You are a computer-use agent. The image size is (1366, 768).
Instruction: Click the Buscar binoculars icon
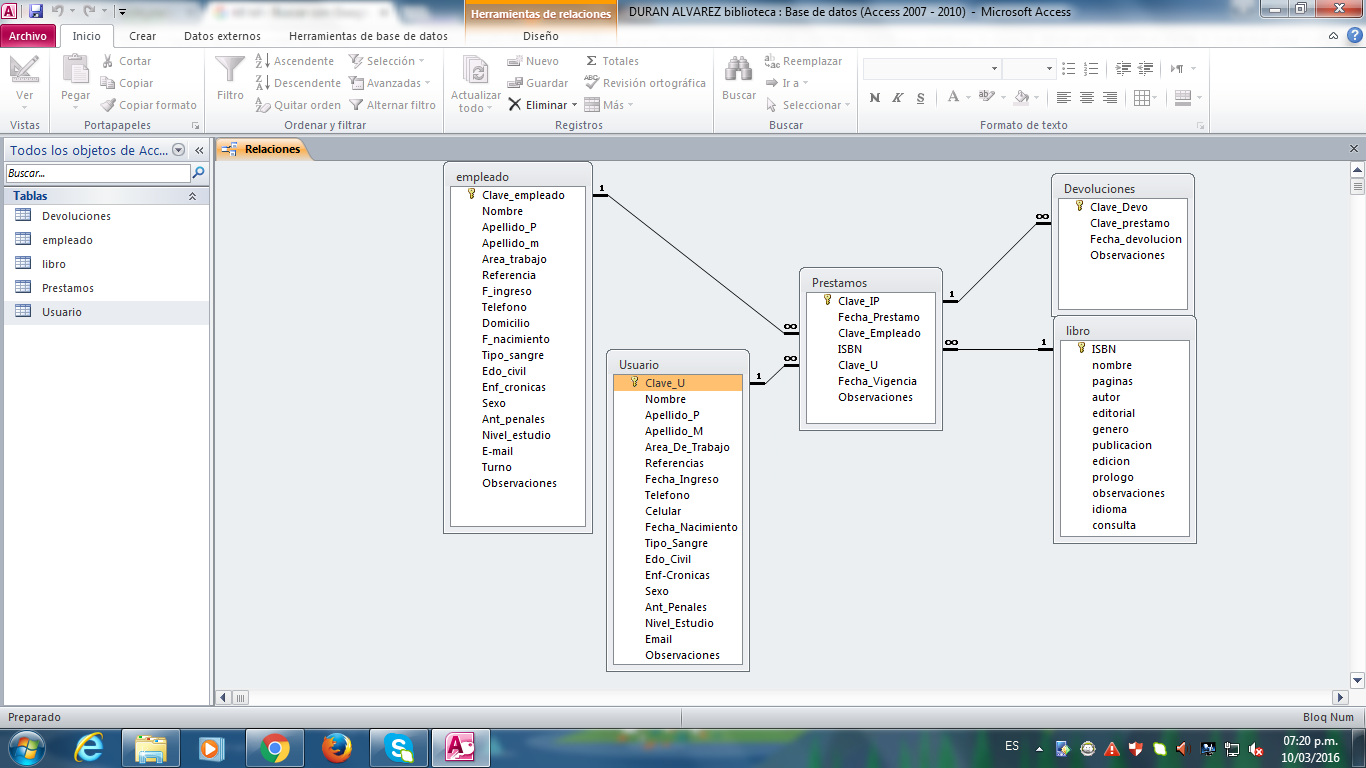pyautogui.click(x=739, y=72)
